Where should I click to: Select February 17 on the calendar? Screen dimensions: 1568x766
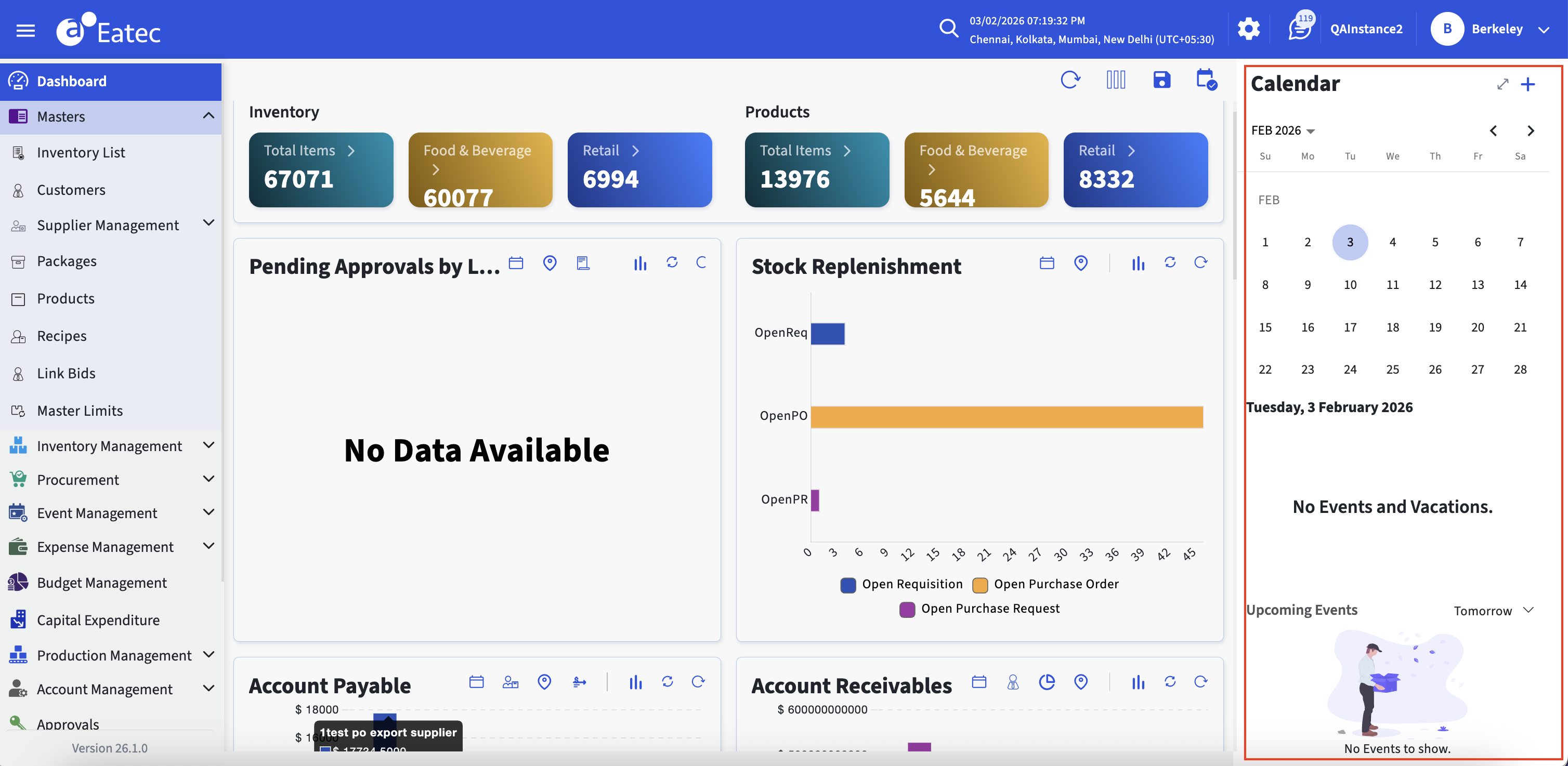point(1350,327)
